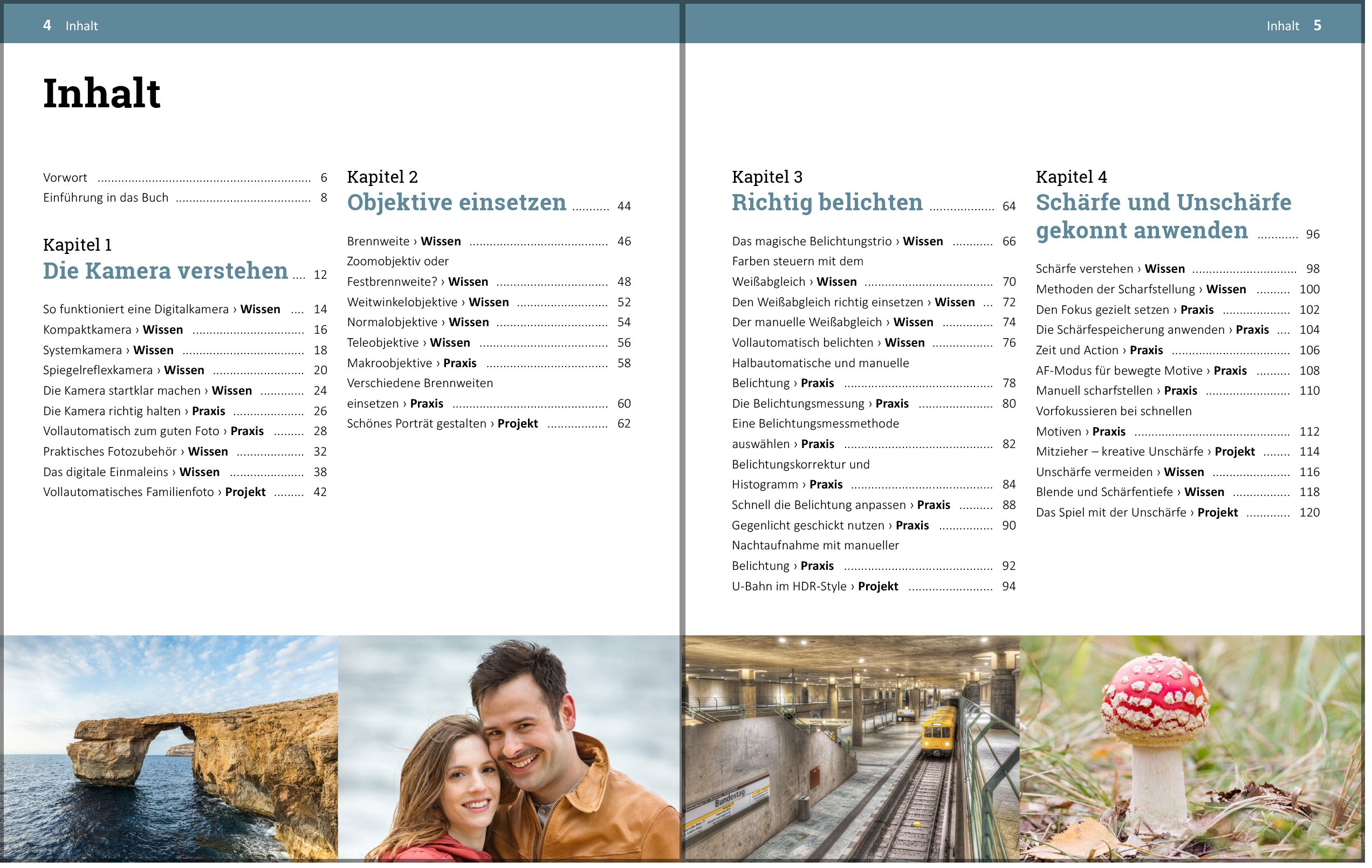This screenshot has height=868, width=1372.
Task: Open chapter heading 'Die Kamera verstehen'
Action: click(165, 271)
